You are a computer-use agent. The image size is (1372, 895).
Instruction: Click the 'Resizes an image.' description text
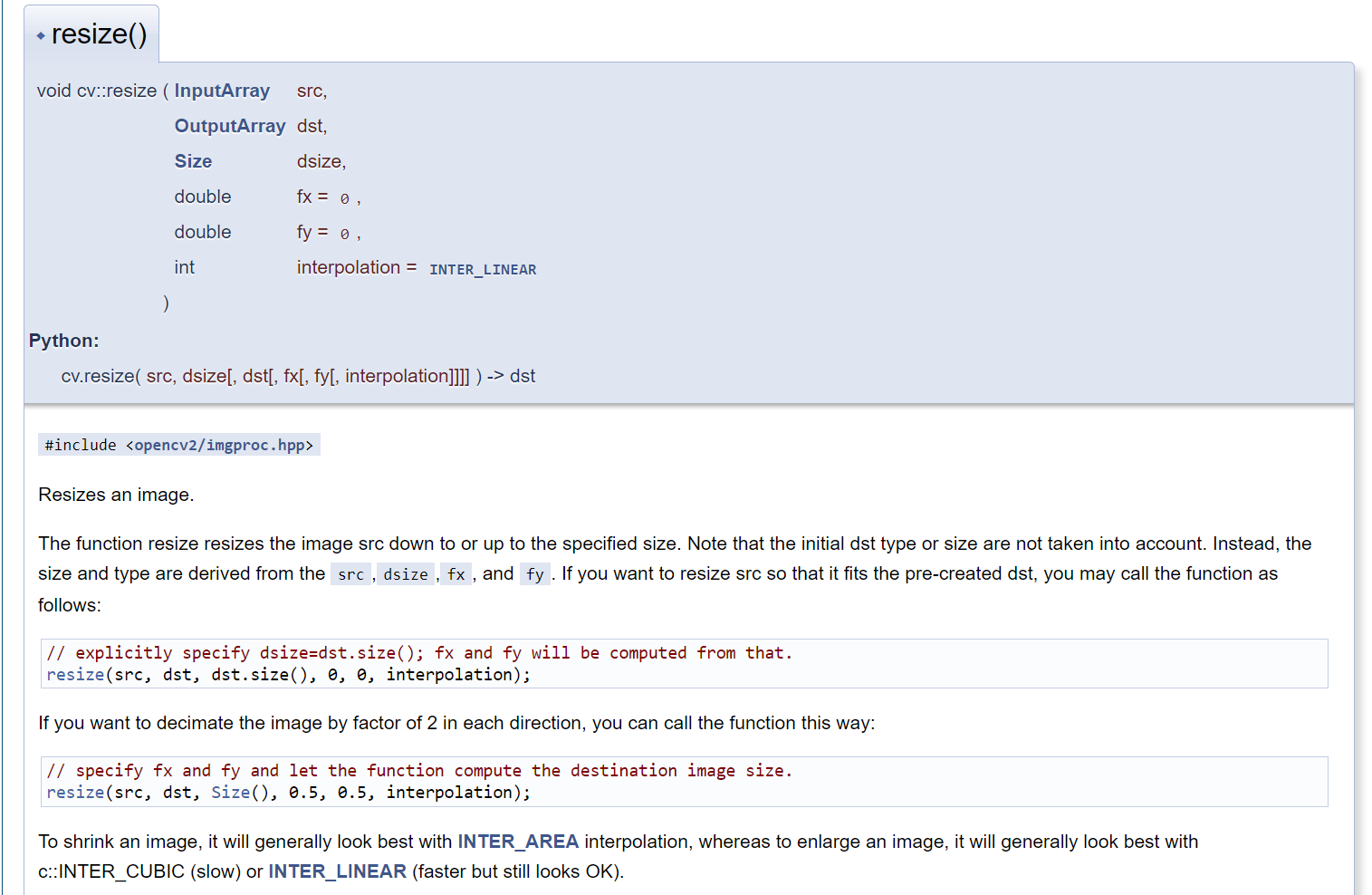point(116,495)
